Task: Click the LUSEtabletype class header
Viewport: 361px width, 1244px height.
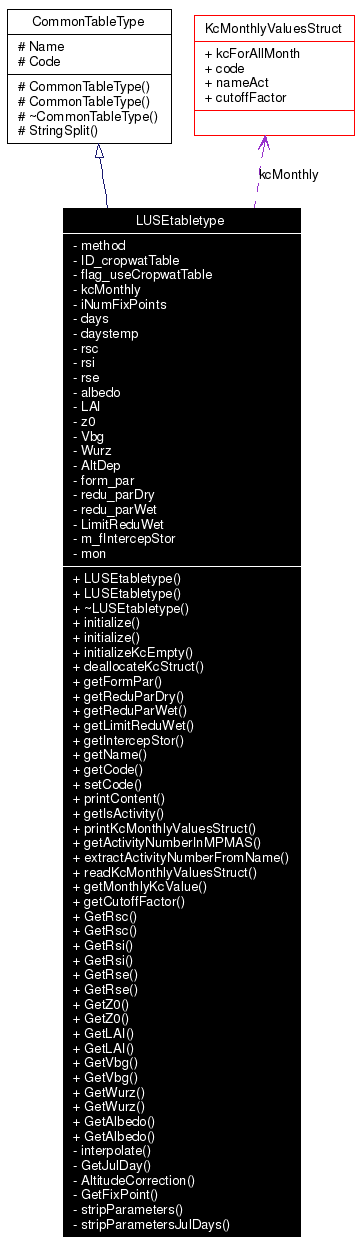Action: pos(181,220)
